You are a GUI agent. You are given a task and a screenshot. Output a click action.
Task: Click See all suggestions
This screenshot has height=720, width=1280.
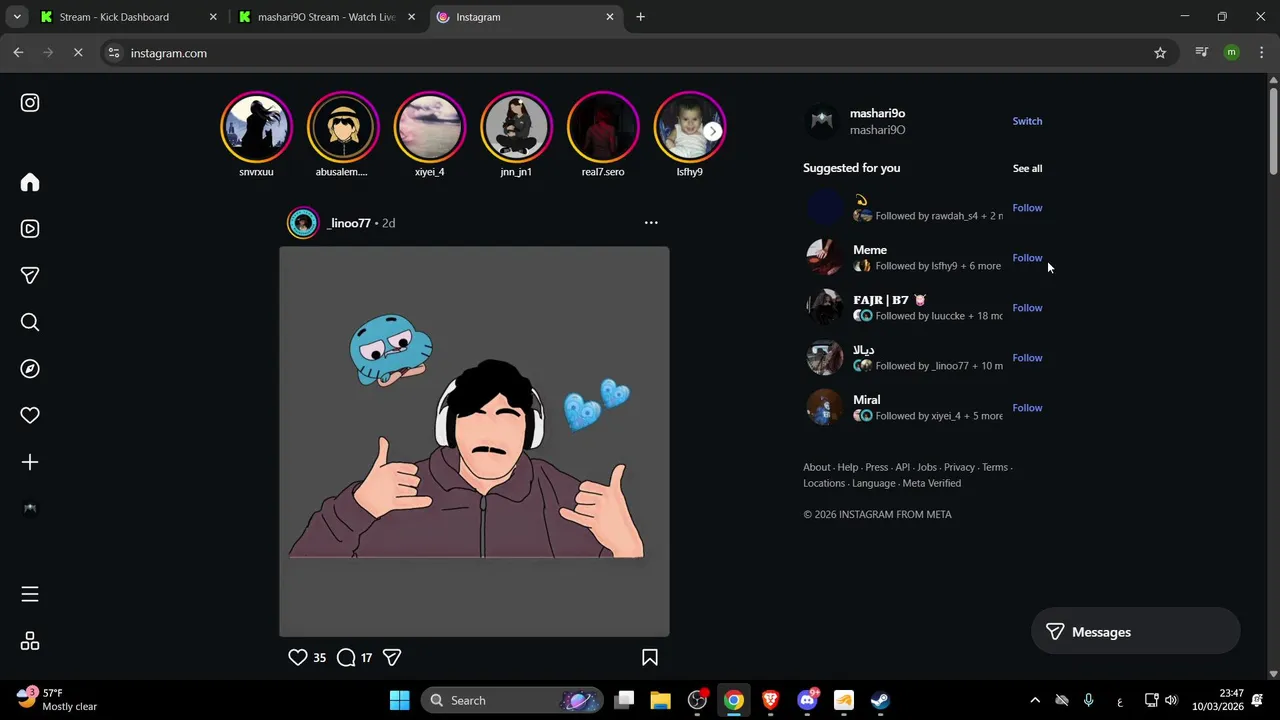pos(1027,168)
